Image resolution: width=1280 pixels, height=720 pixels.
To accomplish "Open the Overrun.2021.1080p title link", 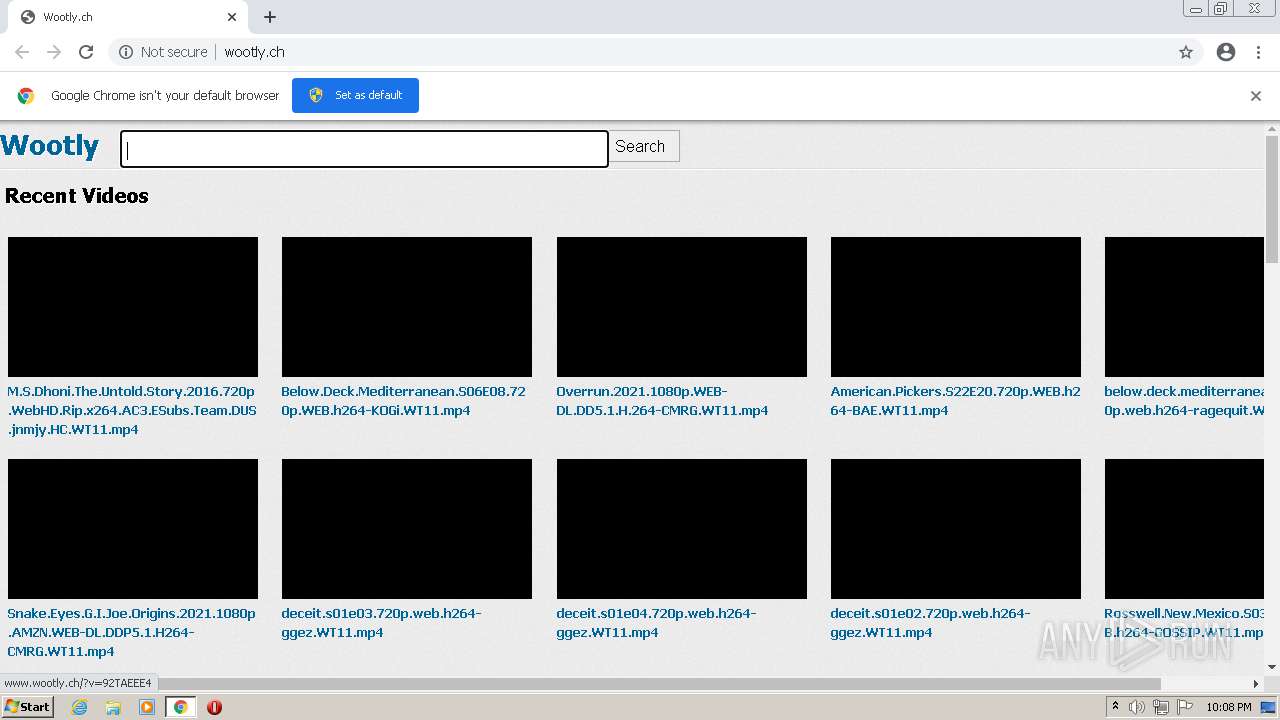I will [662, 401].
